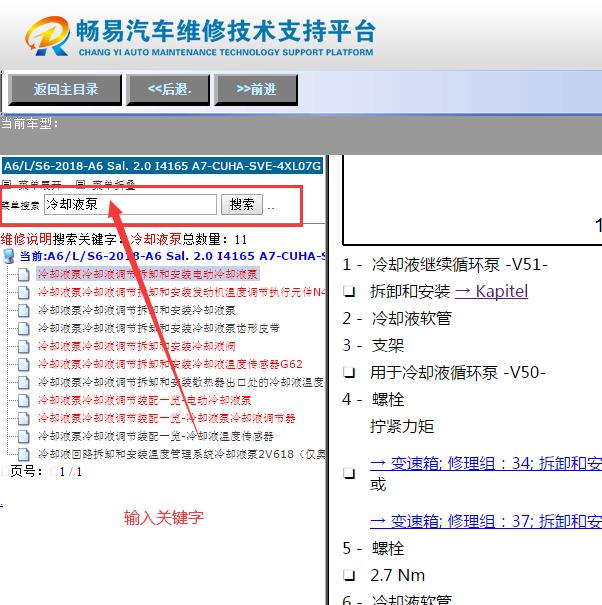602x605 pixels.
Task: Click the 2.7 Nm torque value
Action: [x=397, y=575]
